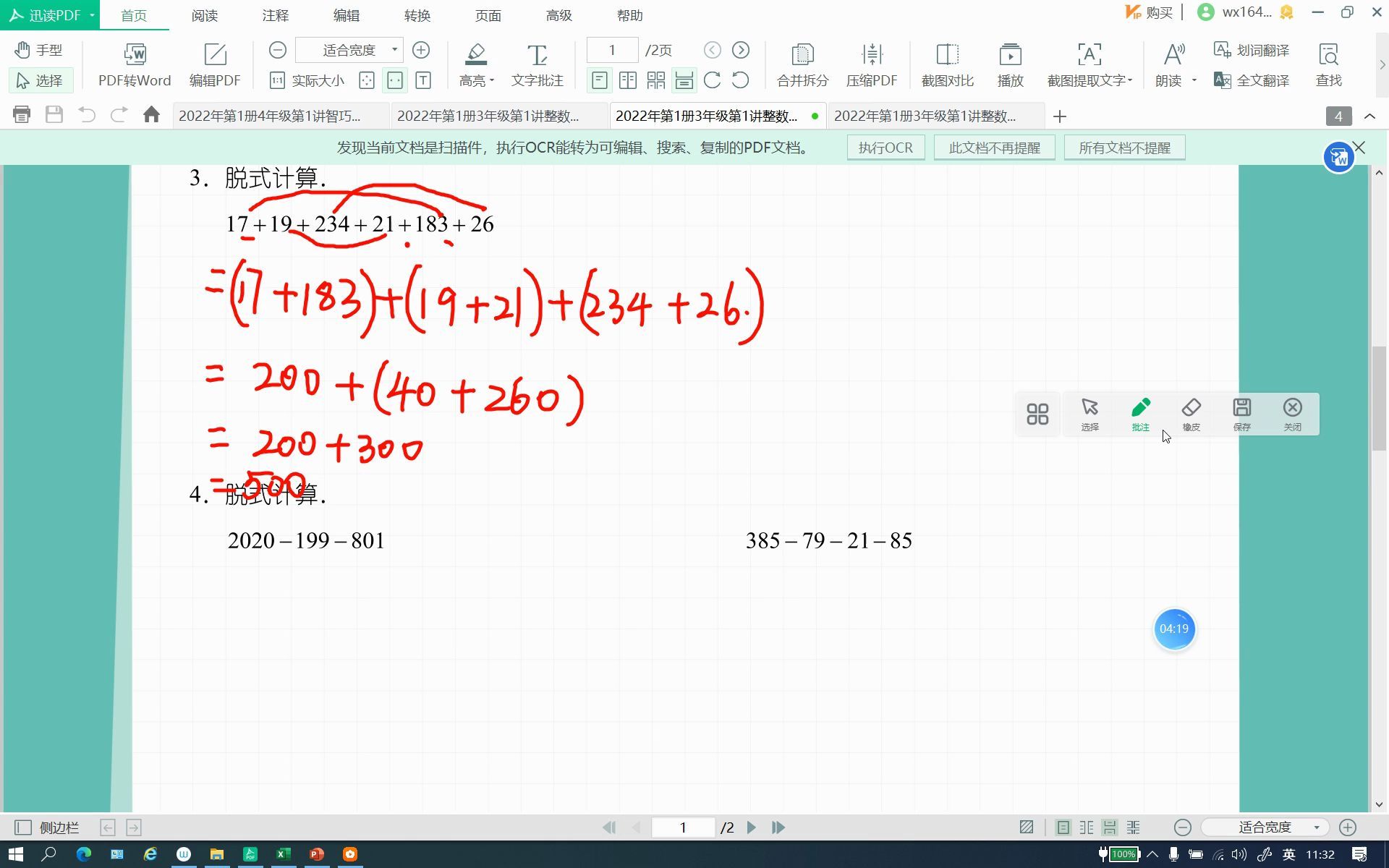Toggle the 侧边栏 sidebar panel
This screenshot has height=868, width=1389.
48,827
